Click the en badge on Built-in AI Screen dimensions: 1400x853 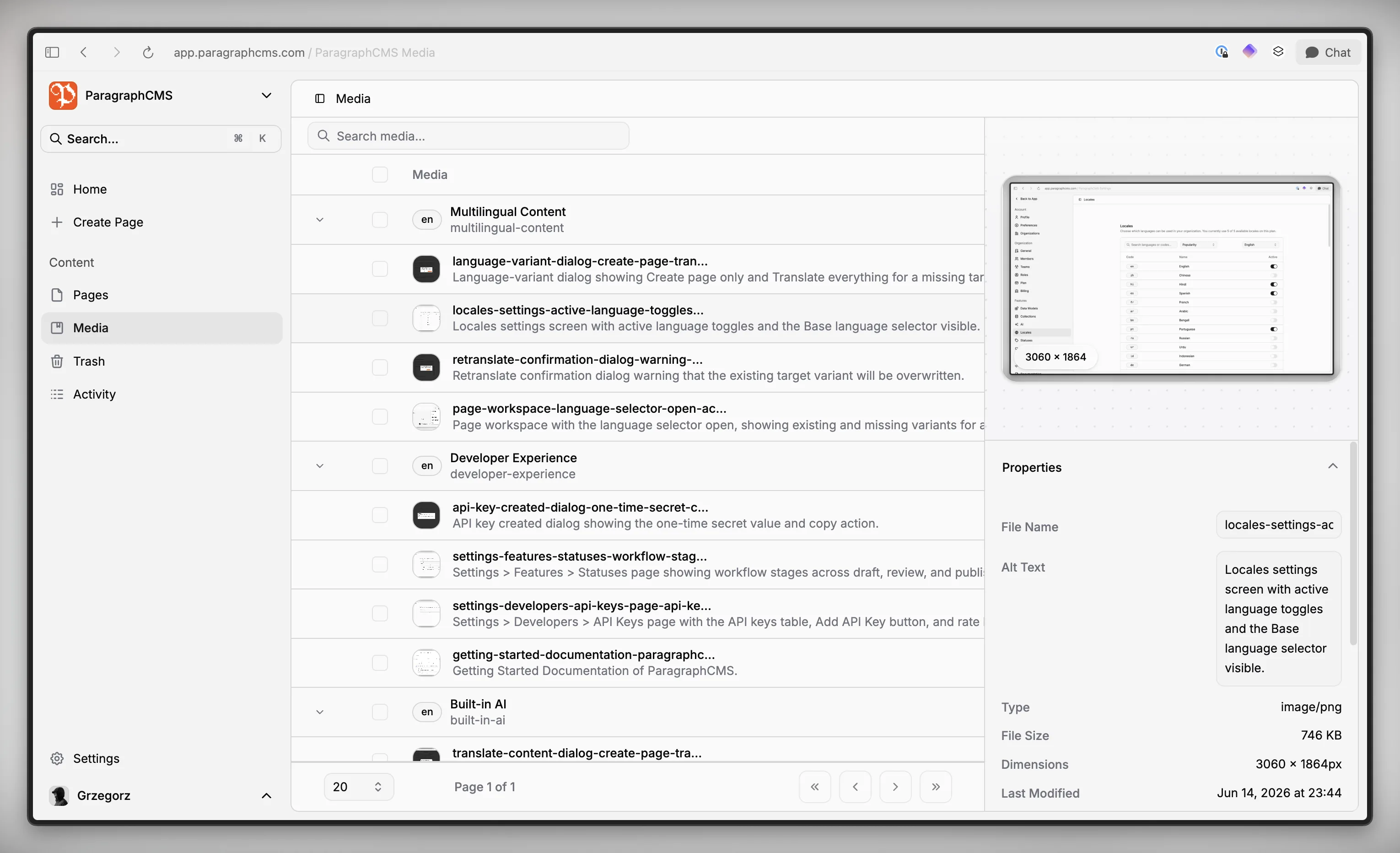(427, 712)
